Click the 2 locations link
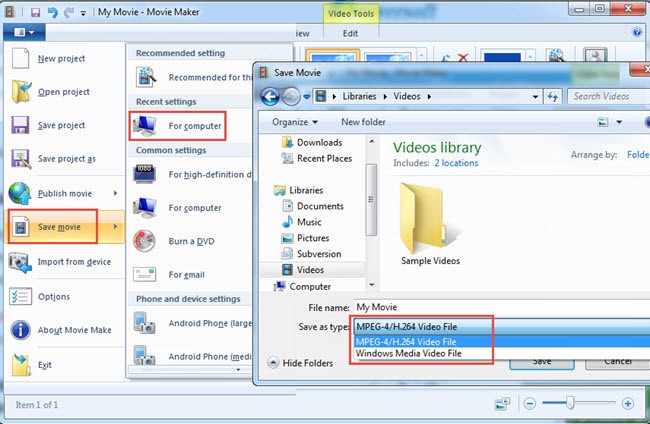 coord(456,163)
